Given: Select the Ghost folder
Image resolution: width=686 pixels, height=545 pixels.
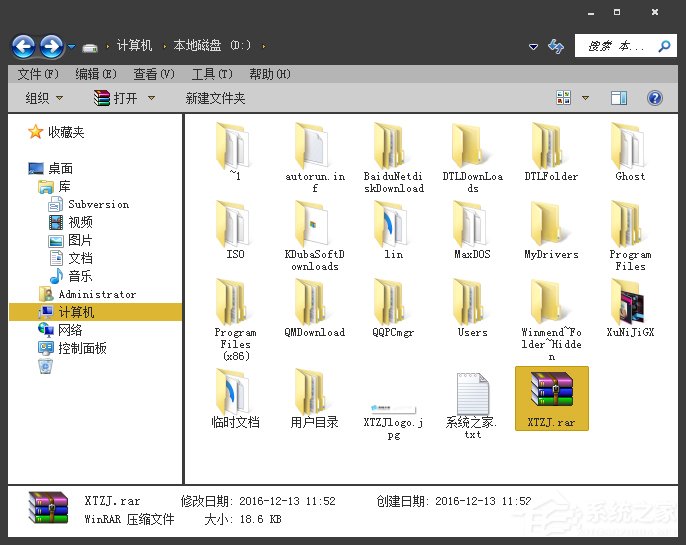Looking at the screenshot, I should pos(630,151).
